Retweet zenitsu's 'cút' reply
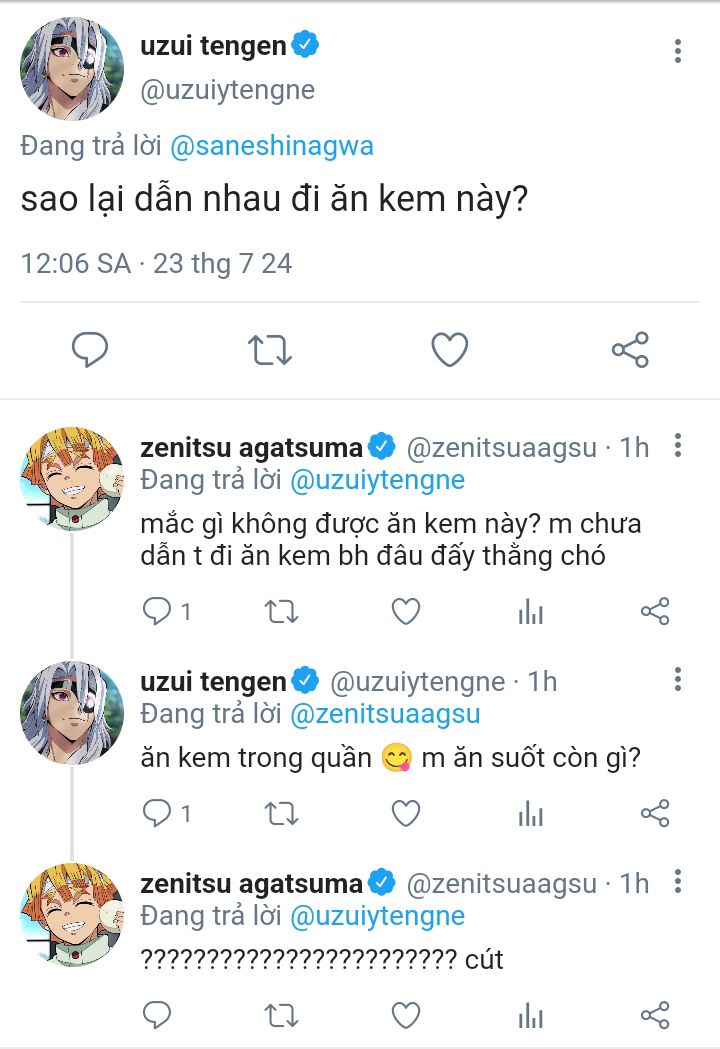 [x=281, y=1016]
